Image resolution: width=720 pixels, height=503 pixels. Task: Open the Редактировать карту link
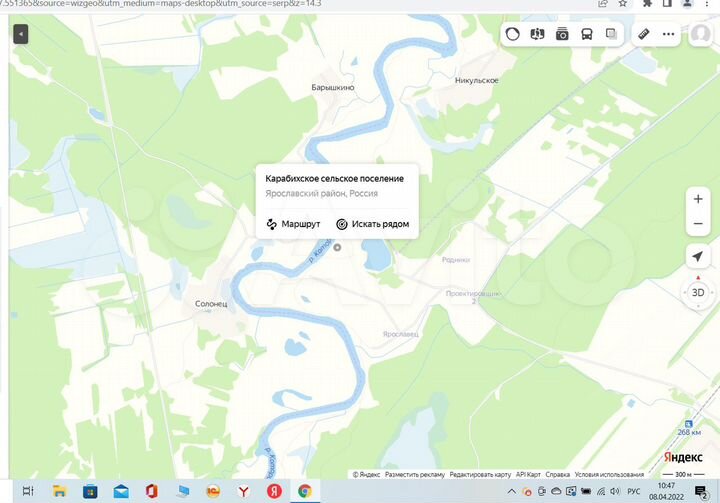click(480, 475)
